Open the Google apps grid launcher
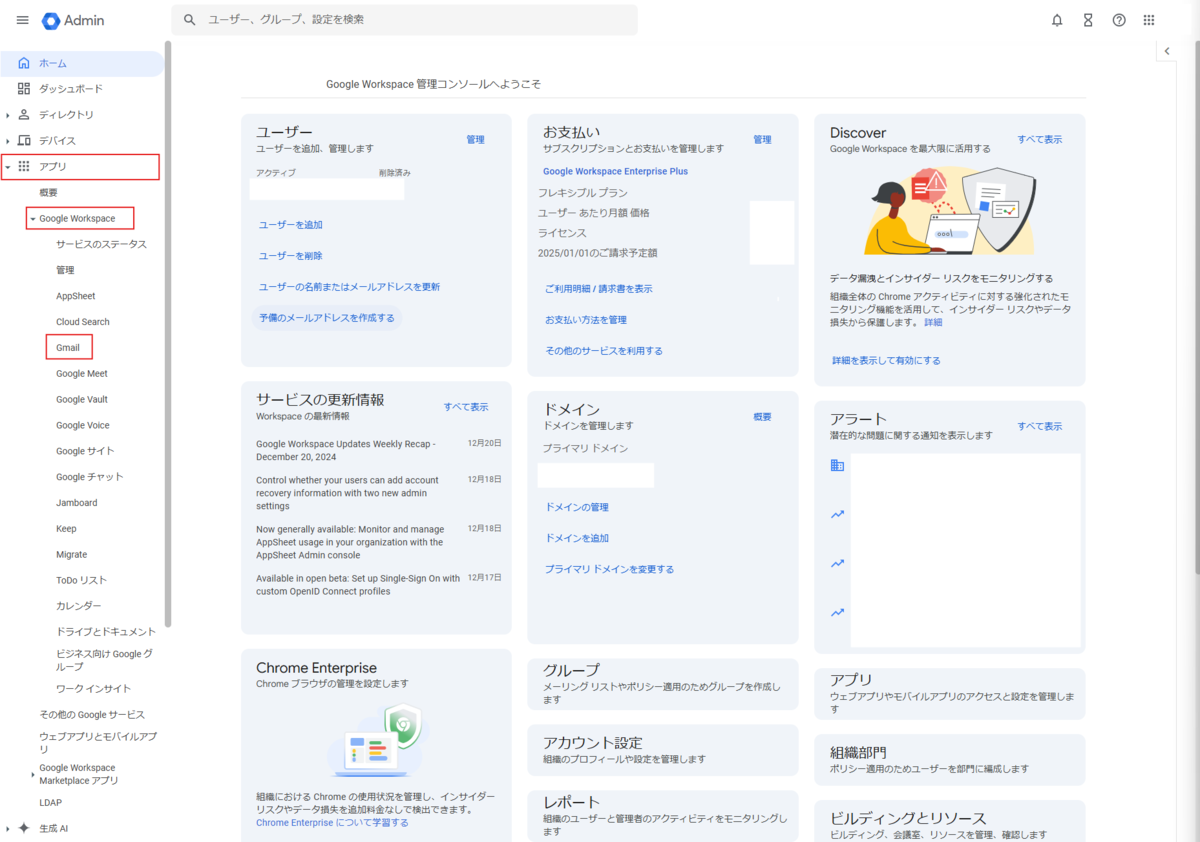Image resolution: width=1200 pixels, height=842 pixels. click(x=1149, y=20)
